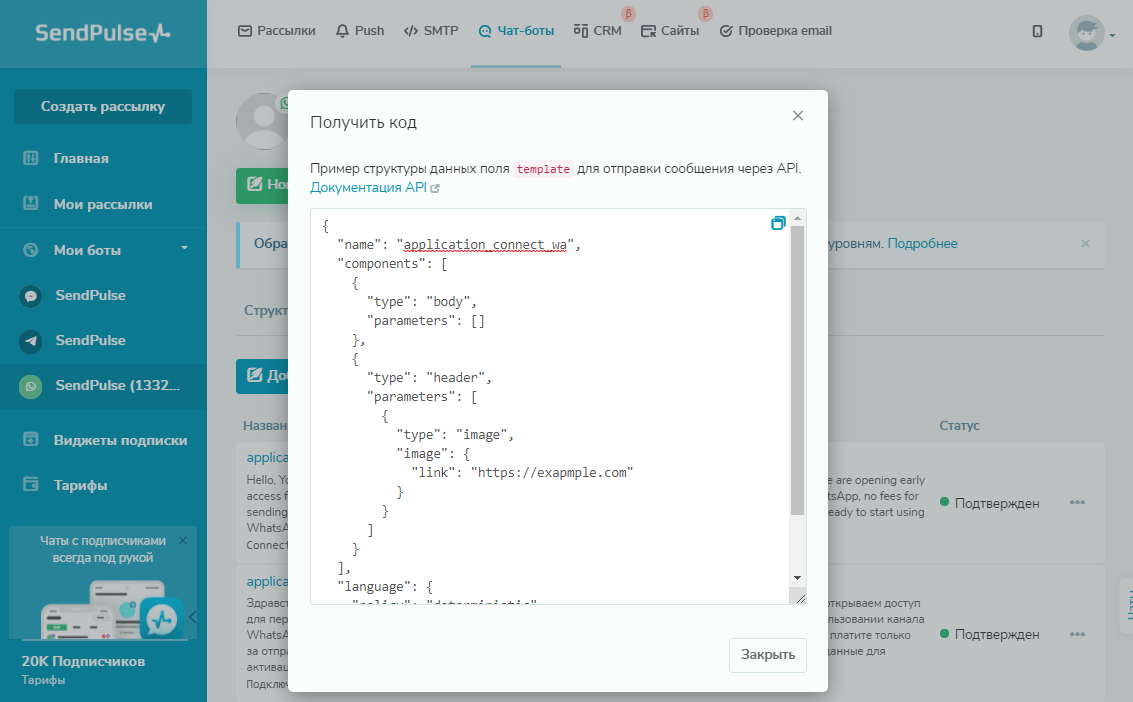Click the Создать рассылку button
The height and width of the screenshot is (702, 1133).
pyautogui.click(x=103, y=106)
